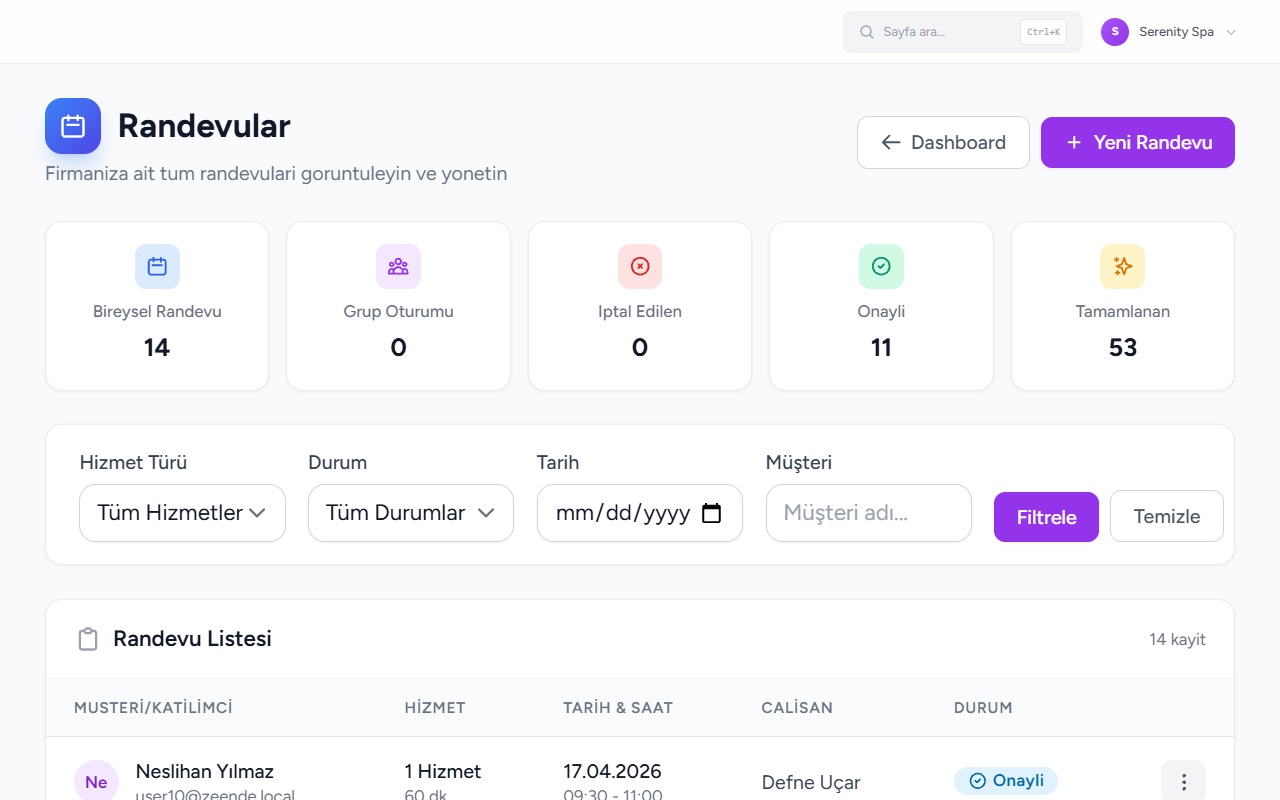Click the Tamamlanan sparkle icon

(1122, 266)
